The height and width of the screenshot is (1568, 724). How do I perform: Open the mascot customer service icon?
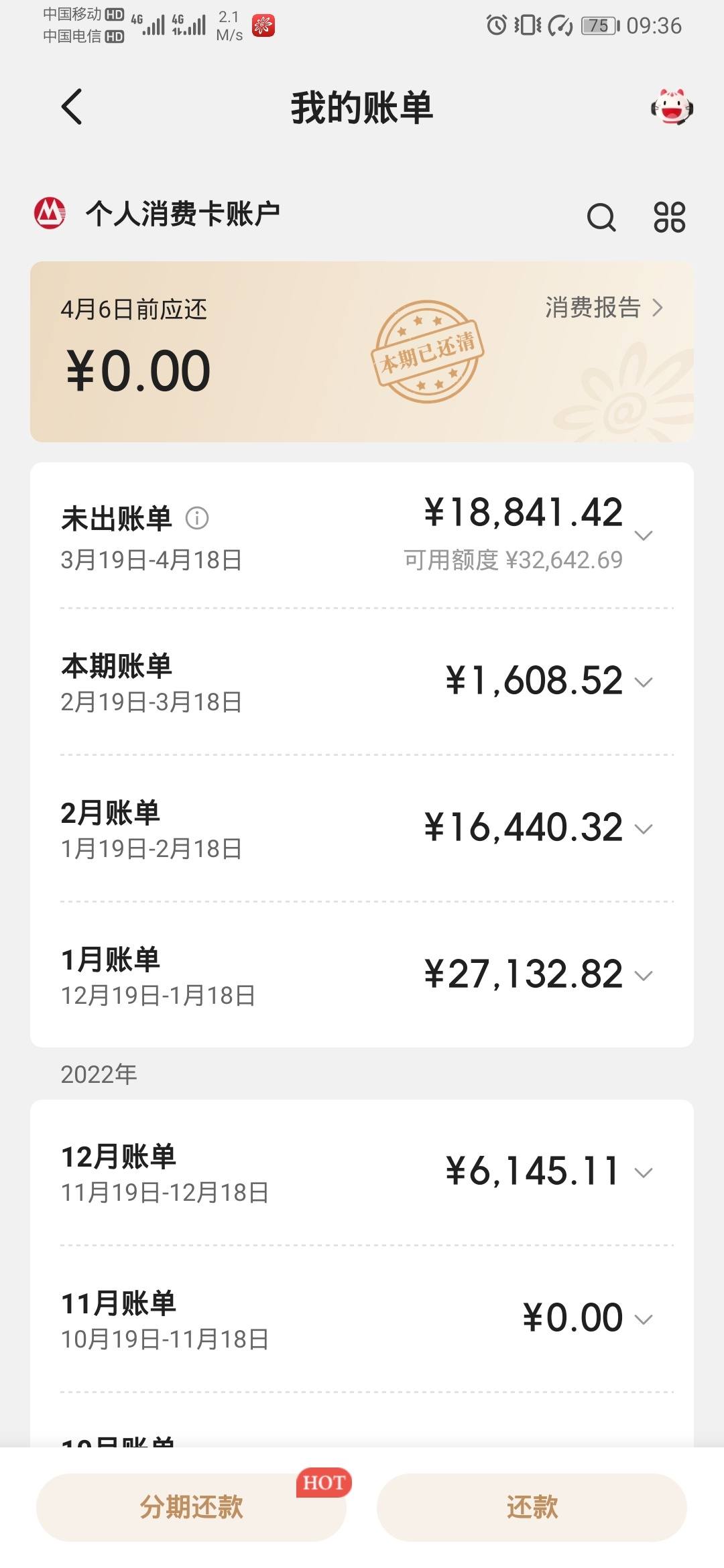click(672, 107)
